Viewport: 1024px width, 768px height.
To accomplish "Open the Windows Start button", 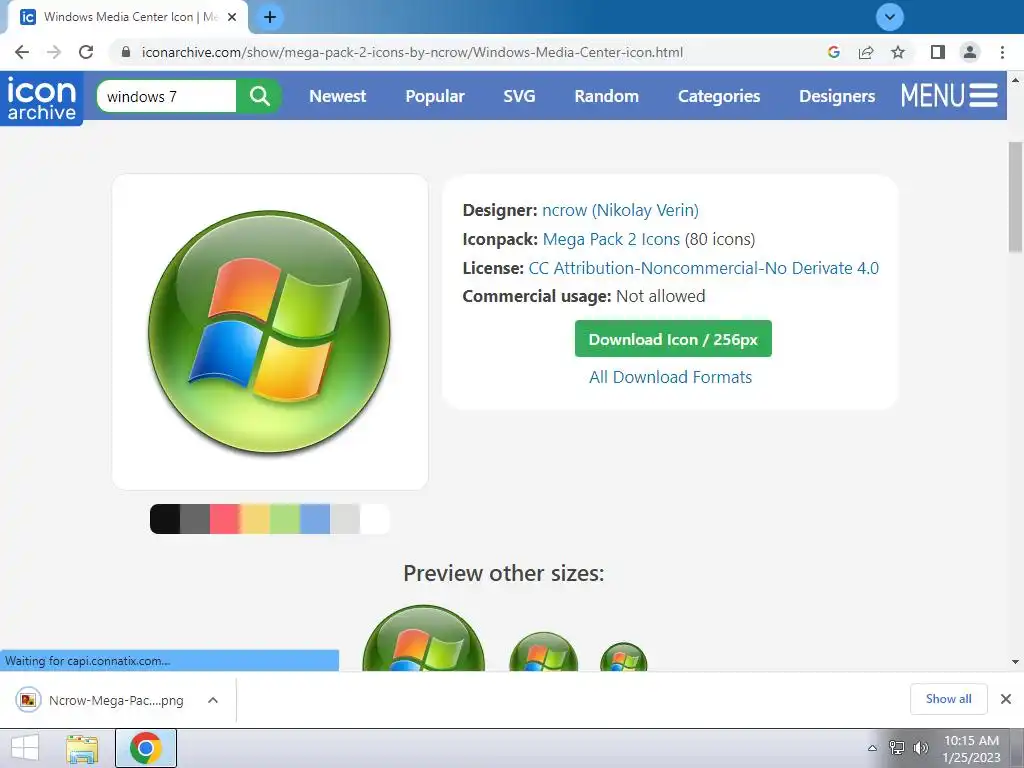I will (25, 748).
